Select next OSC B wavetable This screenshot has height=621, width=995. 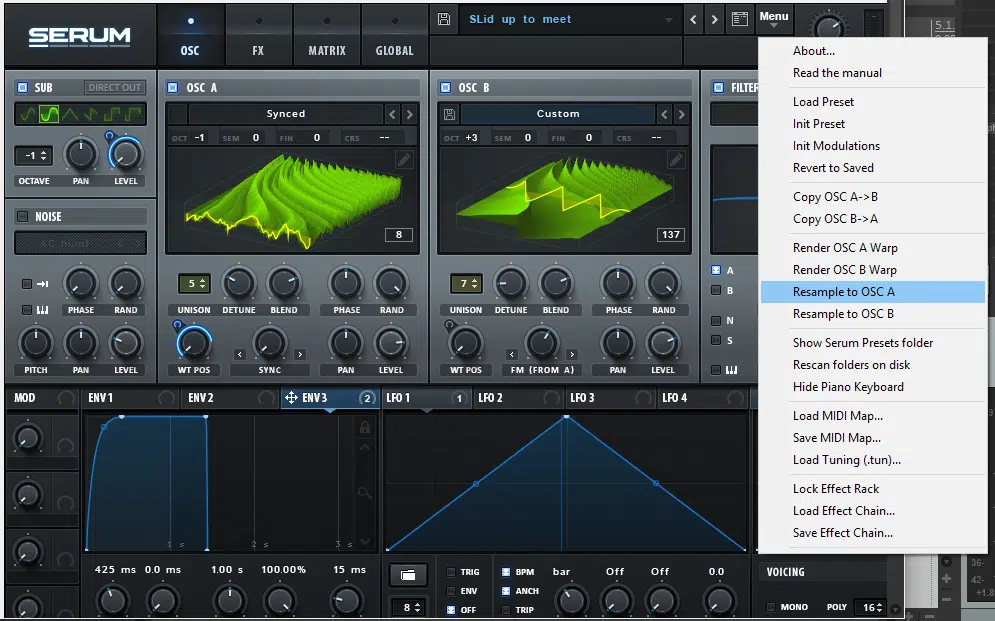pos(682,114)
